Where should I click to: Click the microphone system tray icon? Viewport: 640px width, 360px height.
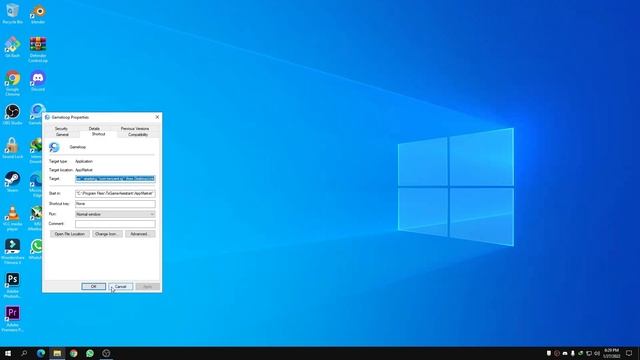(573, 353)
